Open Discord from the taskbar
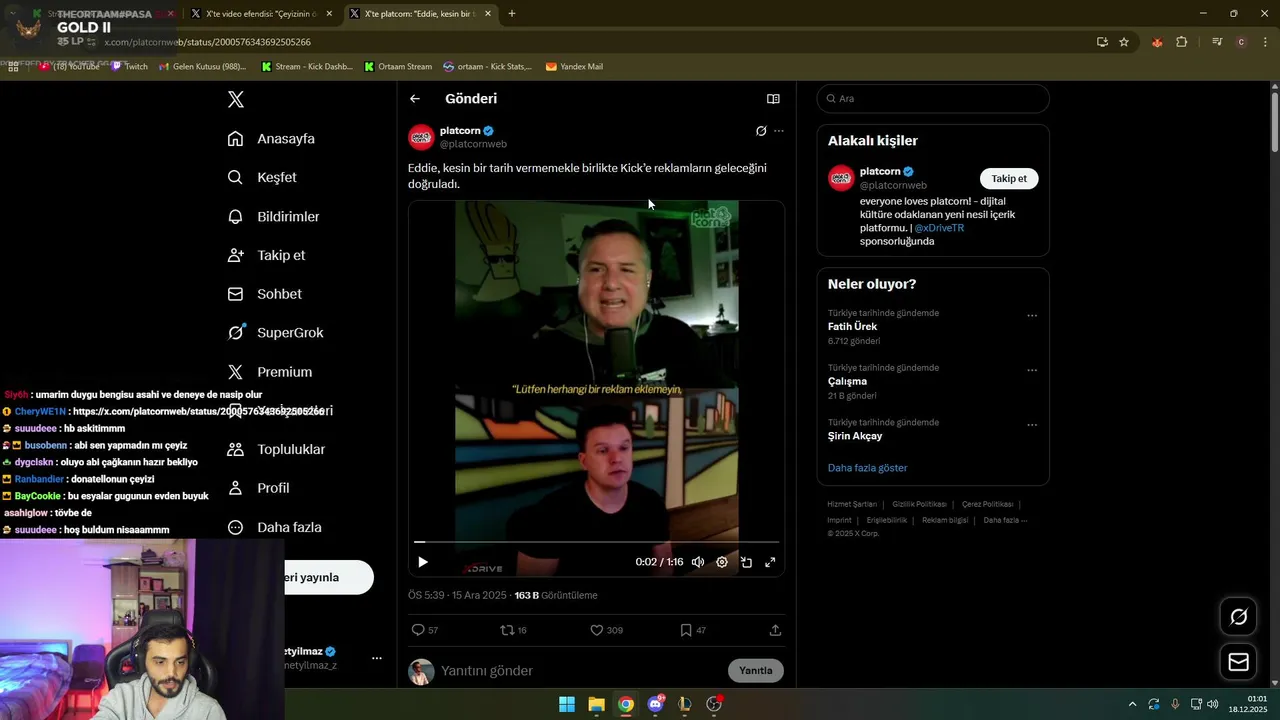The height and width of the screenshot is (720, 1280). point(655,704)
